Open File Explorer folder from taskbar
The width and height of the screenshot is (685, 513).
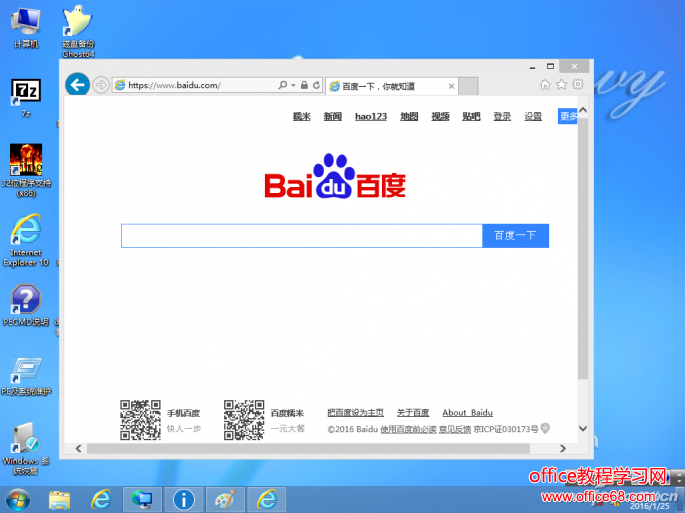[59, 499]
